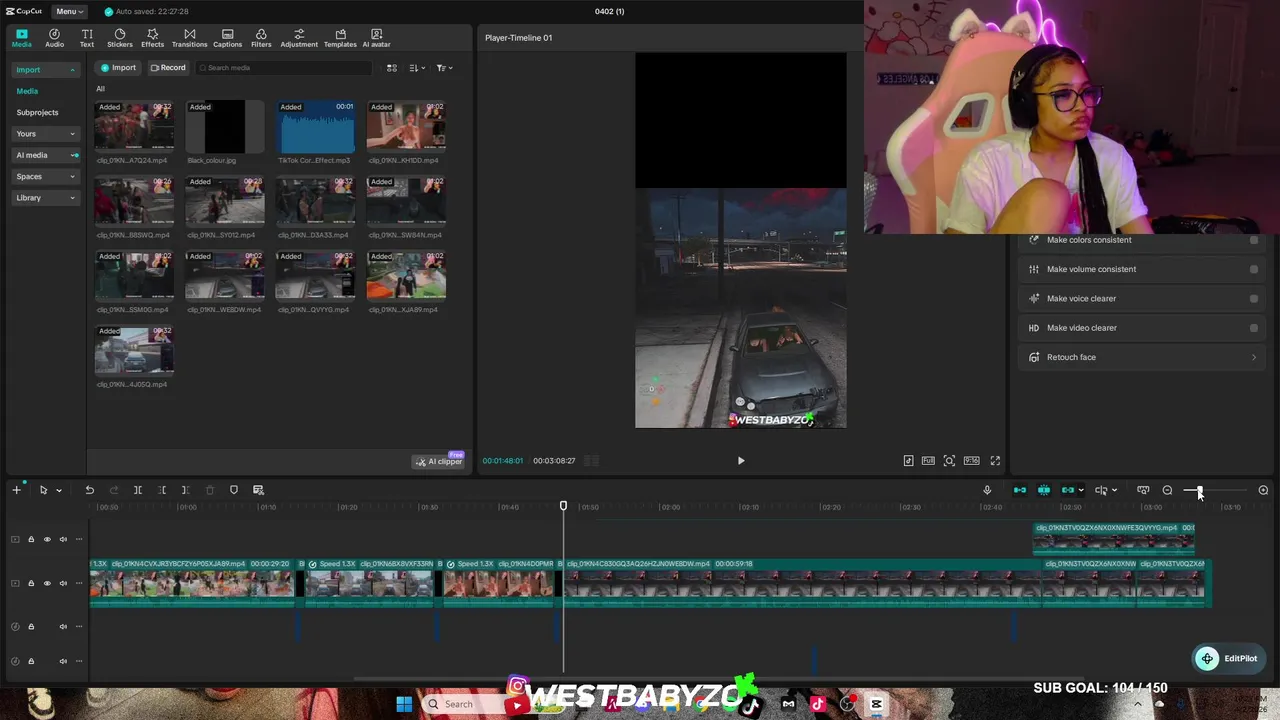The width and height of the screenshot is (1280, 720).
Task: Open the Stickers tab
Action: [x=120, y=38]
